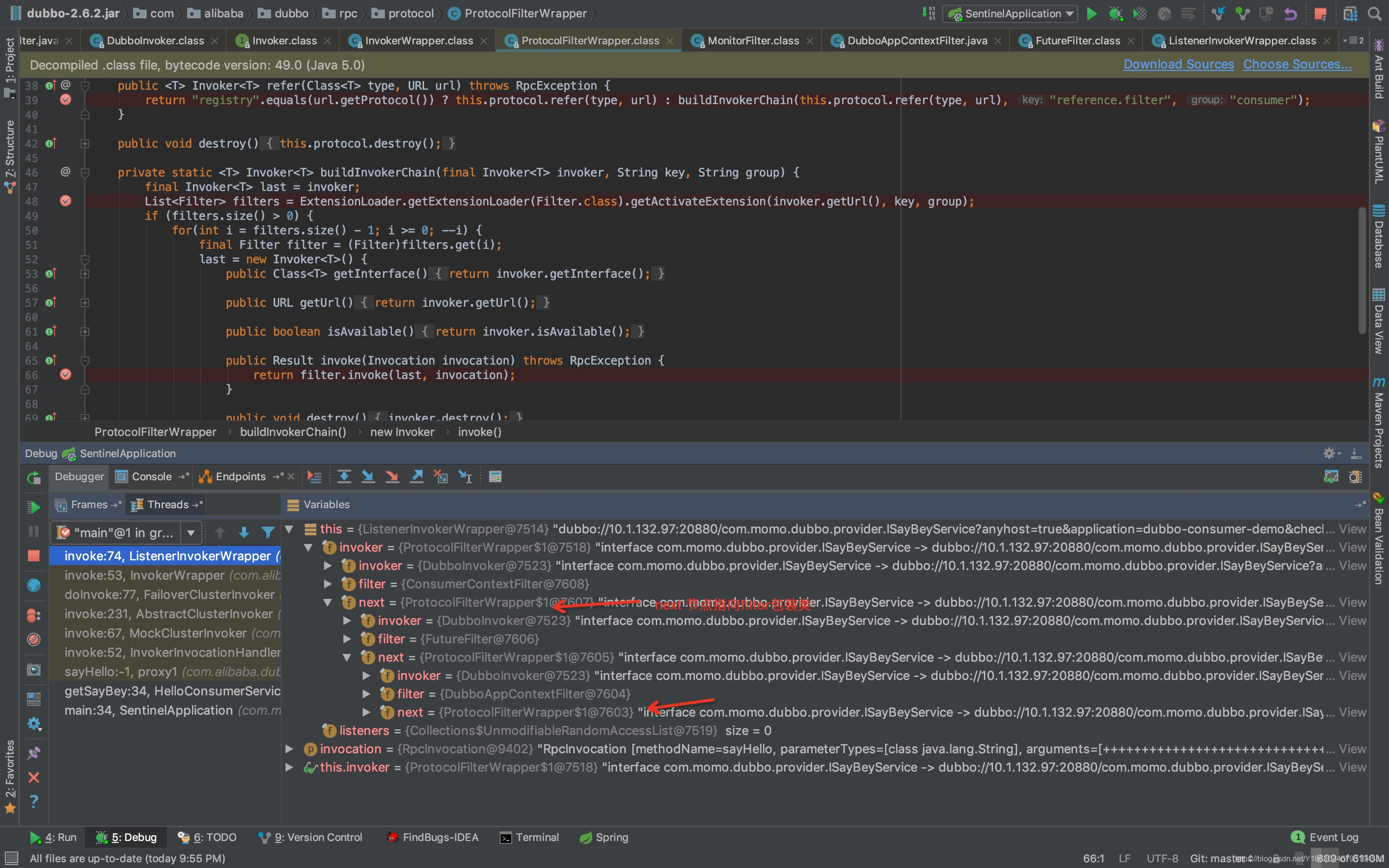The height and width of the screenshot is (868, 1389).
Task: Switch to MonitorFilter.class editor tab
Action: pyautogui.click(x=752, y=40)
